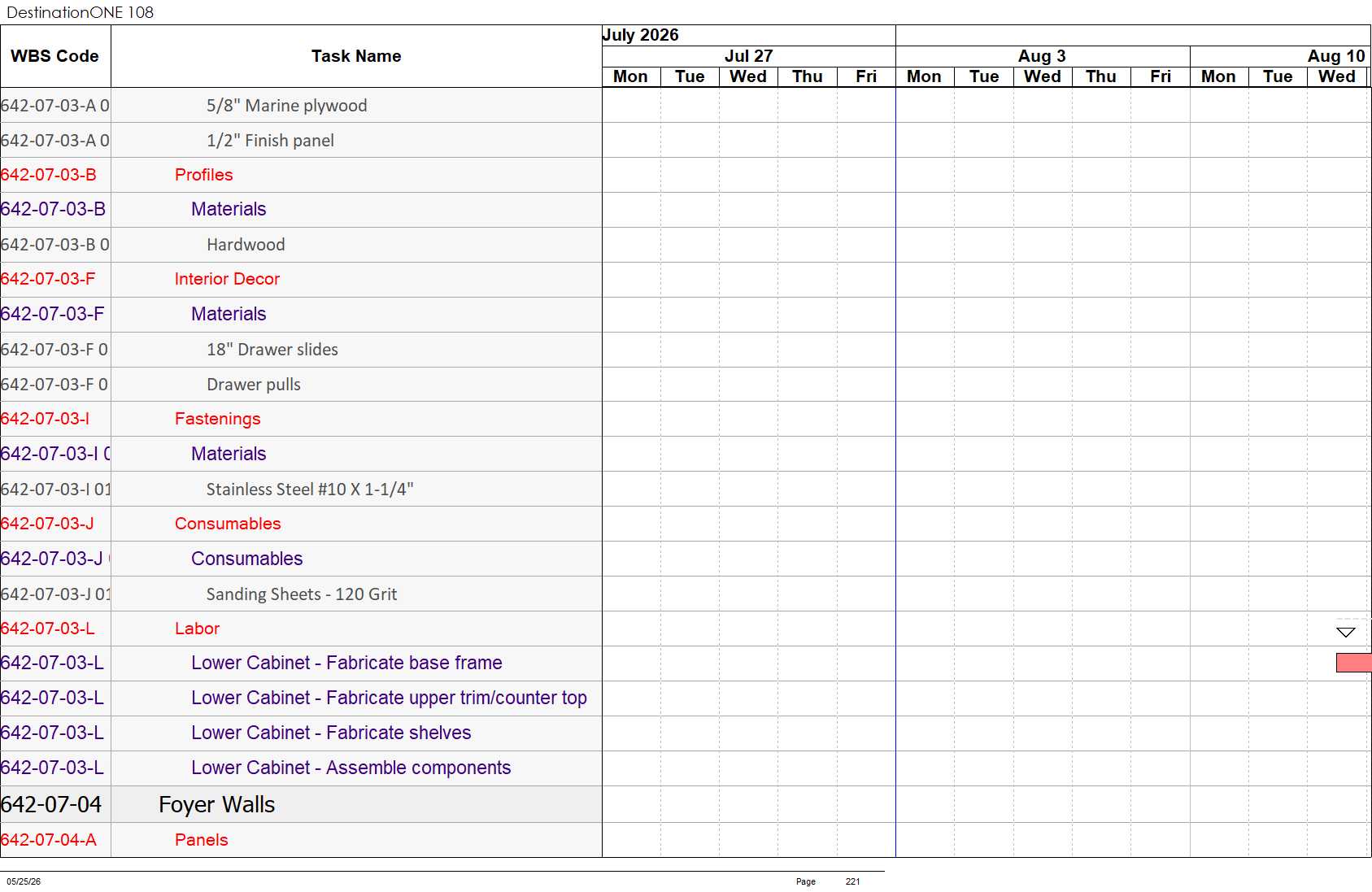The image size is (1372, 892).
Task: Select the Mon header under Jul 27
Action: [630, 76]
